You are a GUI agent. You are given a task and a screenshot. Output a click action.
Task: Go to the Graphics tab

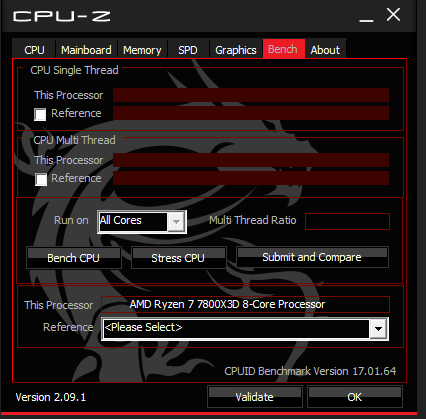pos(236,50)
